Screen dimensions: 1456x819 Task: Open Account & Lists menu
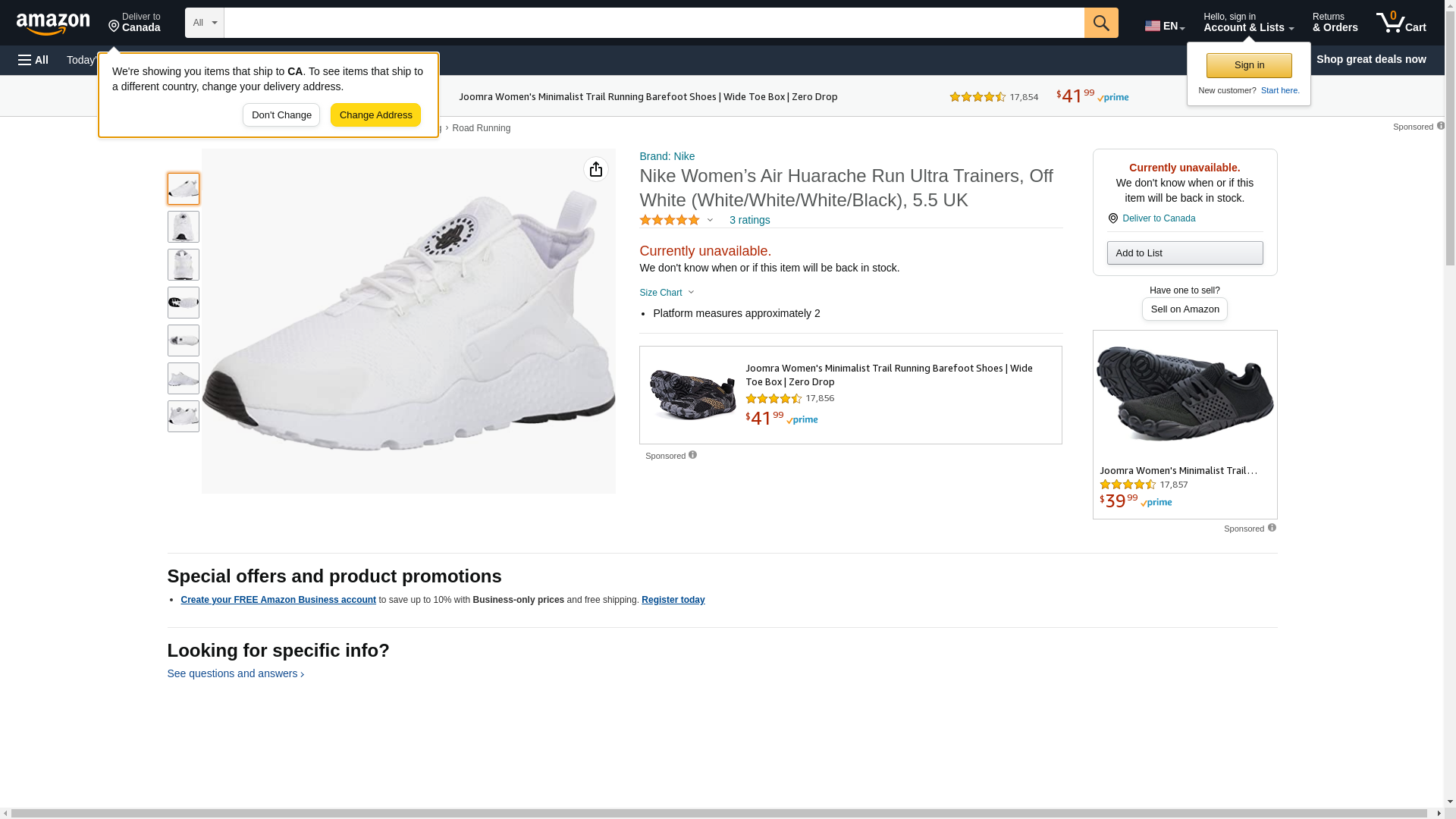pyautogui.click(x=1248, y=23)
